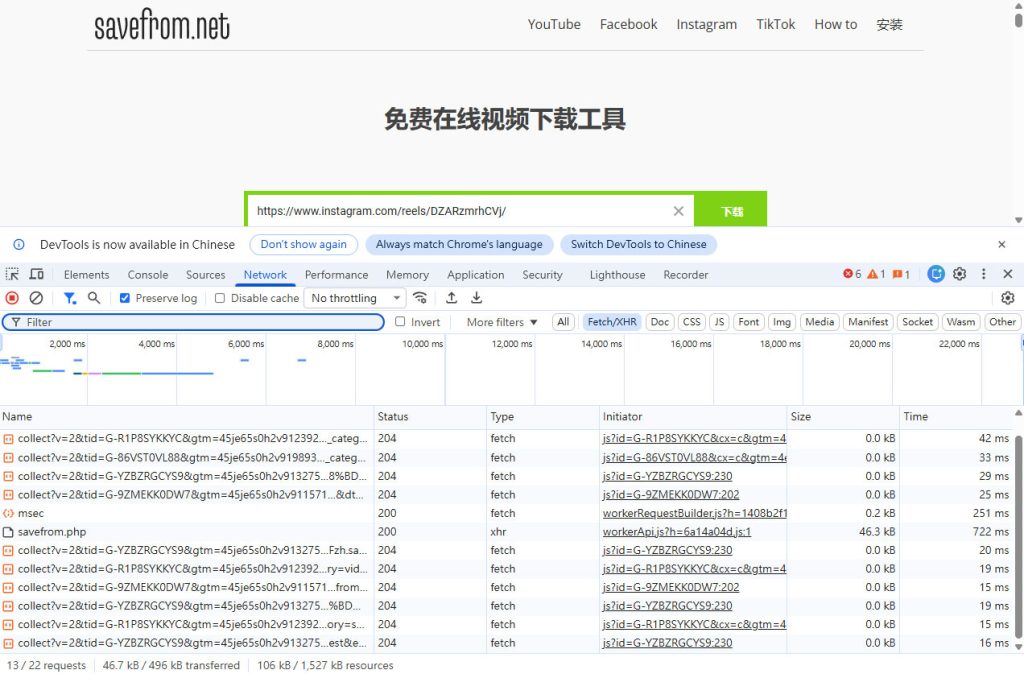
Task: Click the savefrom.net logo
Action: click(x=162, y=25)
